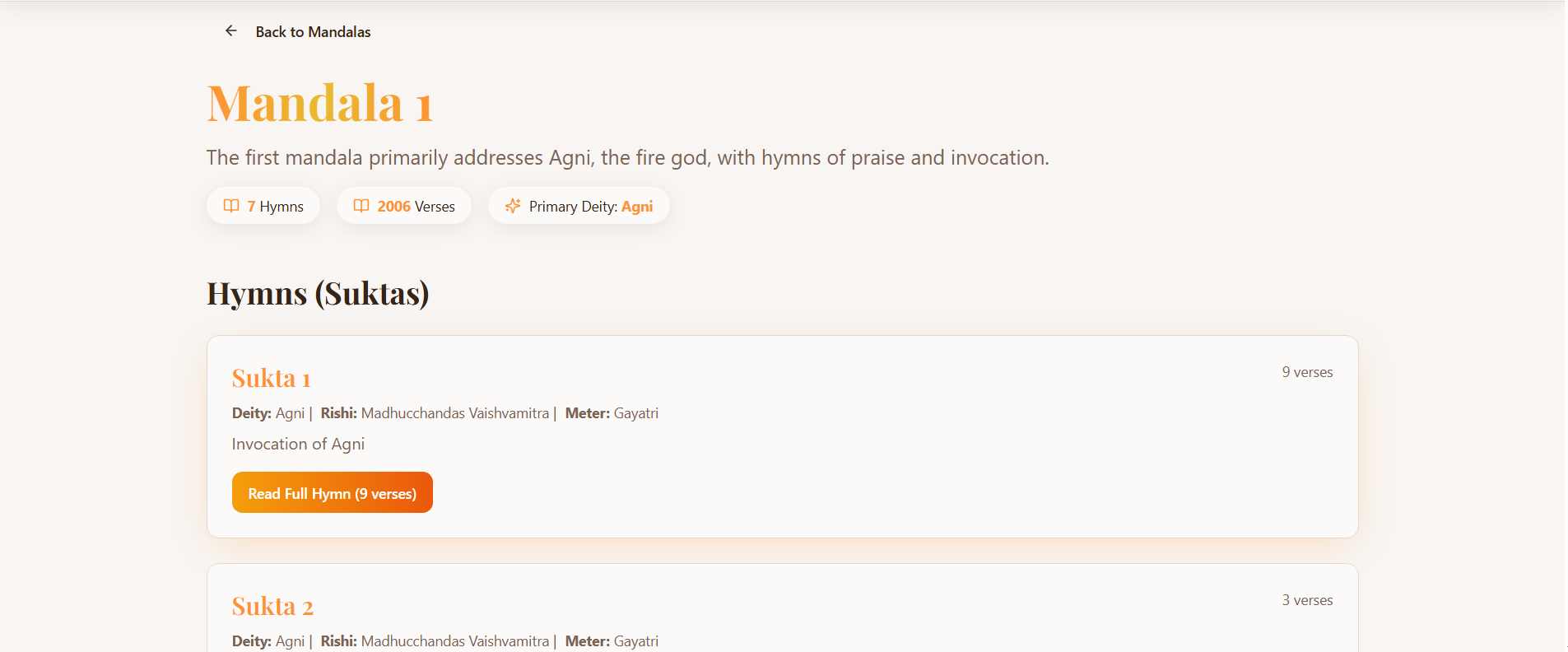
Task: Click the book icon beside 2006 Verses
Action: pyautogui.click(x=362, y=206)
